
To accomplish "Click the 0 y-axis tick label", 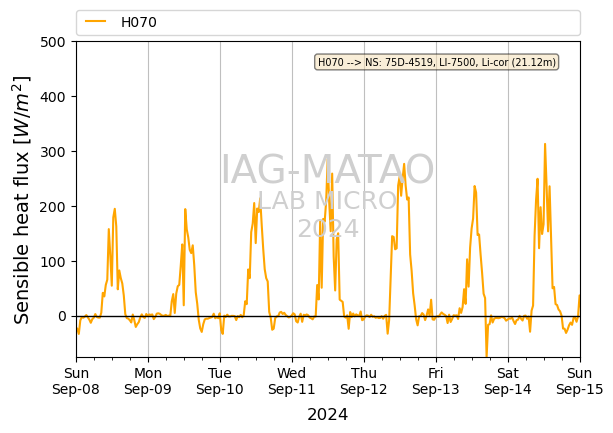I will (x=62, y=317).
